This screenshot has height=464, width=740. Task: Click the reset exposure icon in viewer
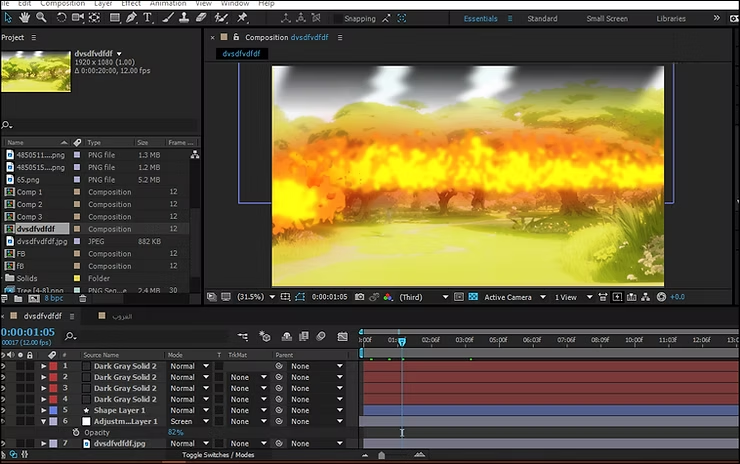pos(661,297)
